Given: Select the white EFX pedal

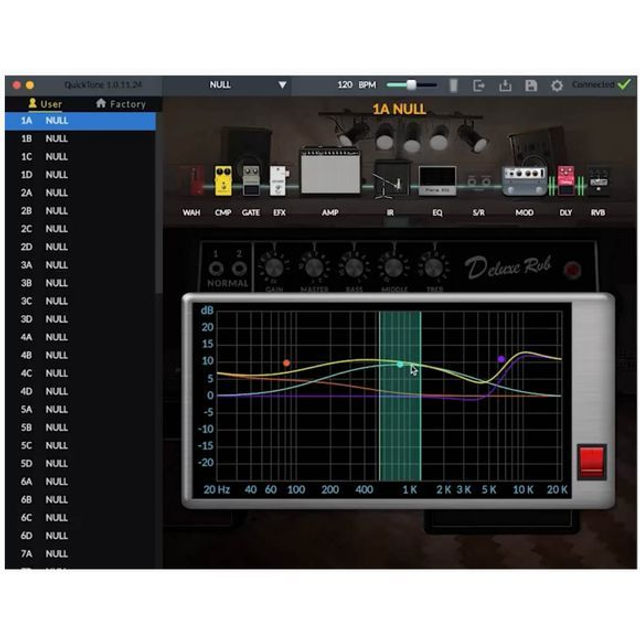Looking at the screenshot, I should [x=279, y=180].
